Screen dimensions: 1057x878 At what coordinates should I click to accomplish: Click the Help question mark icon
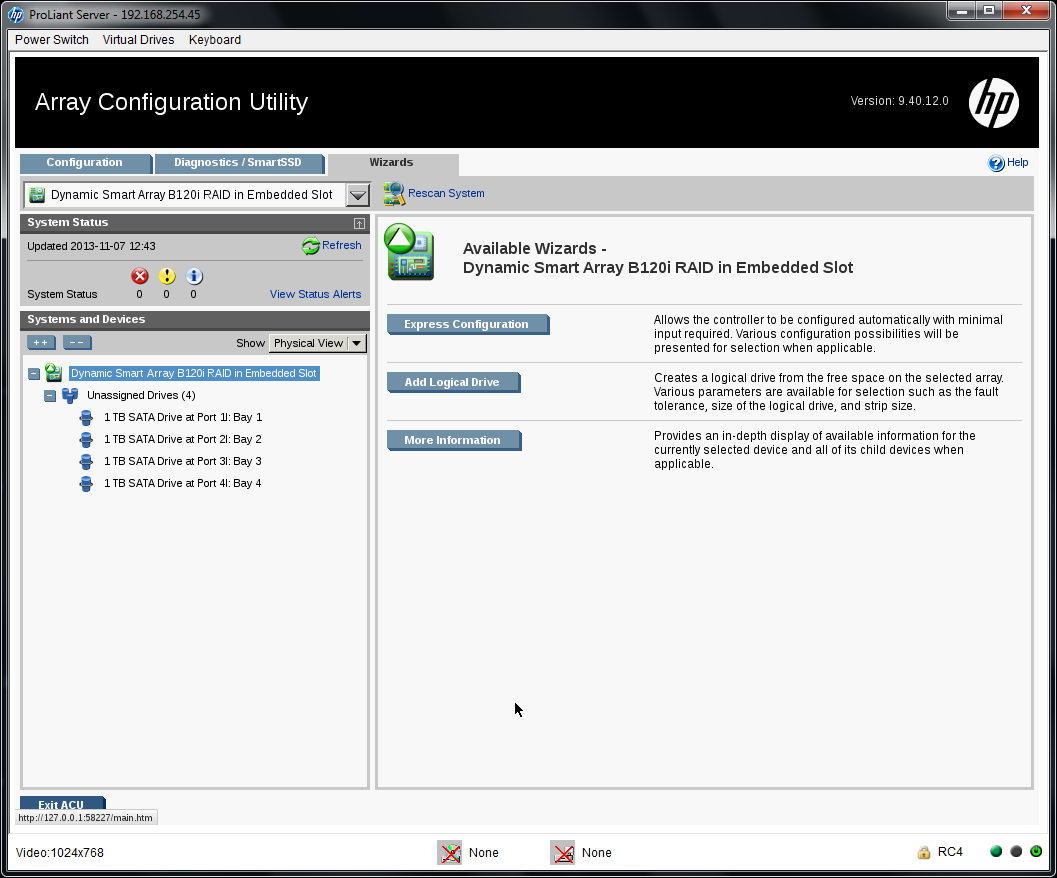(996, 163)
